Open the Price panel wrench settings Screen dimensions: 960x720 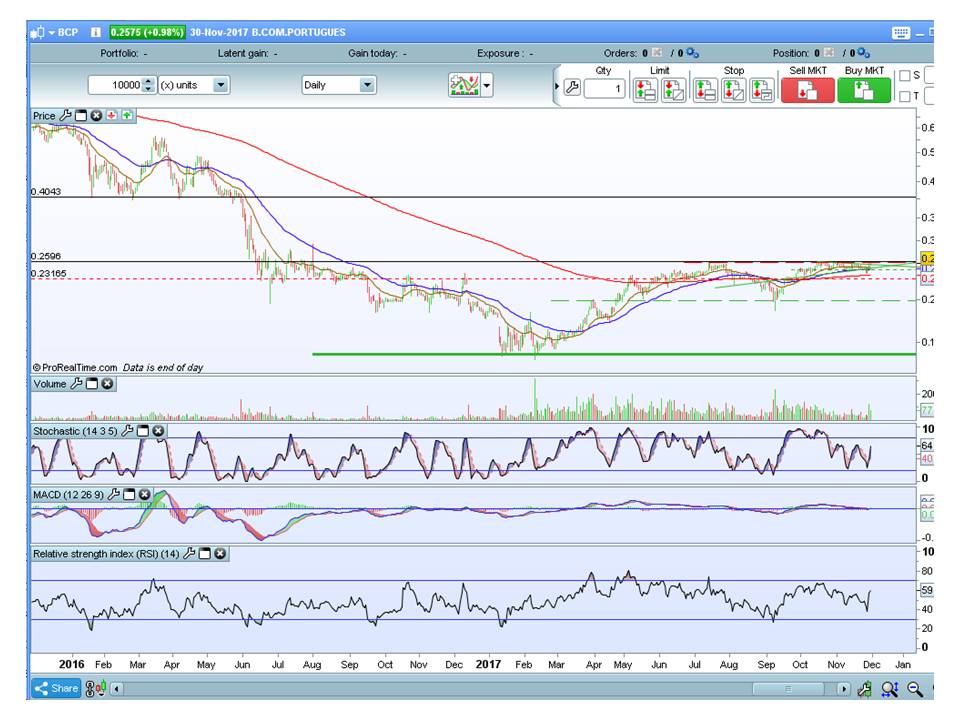66,116
